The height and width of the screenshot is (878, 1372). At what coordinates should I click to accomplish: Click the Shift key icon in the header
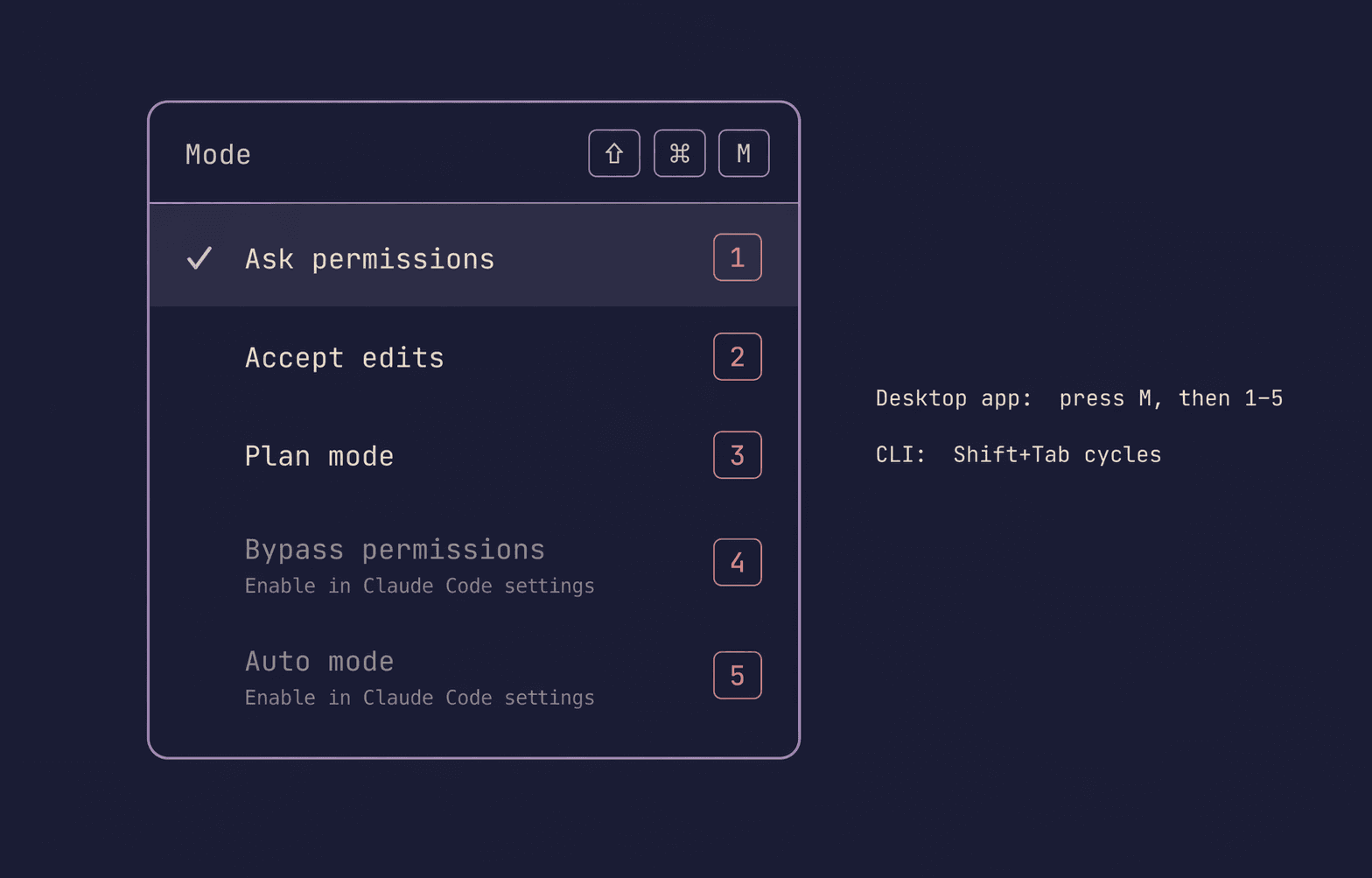point(613,153)
